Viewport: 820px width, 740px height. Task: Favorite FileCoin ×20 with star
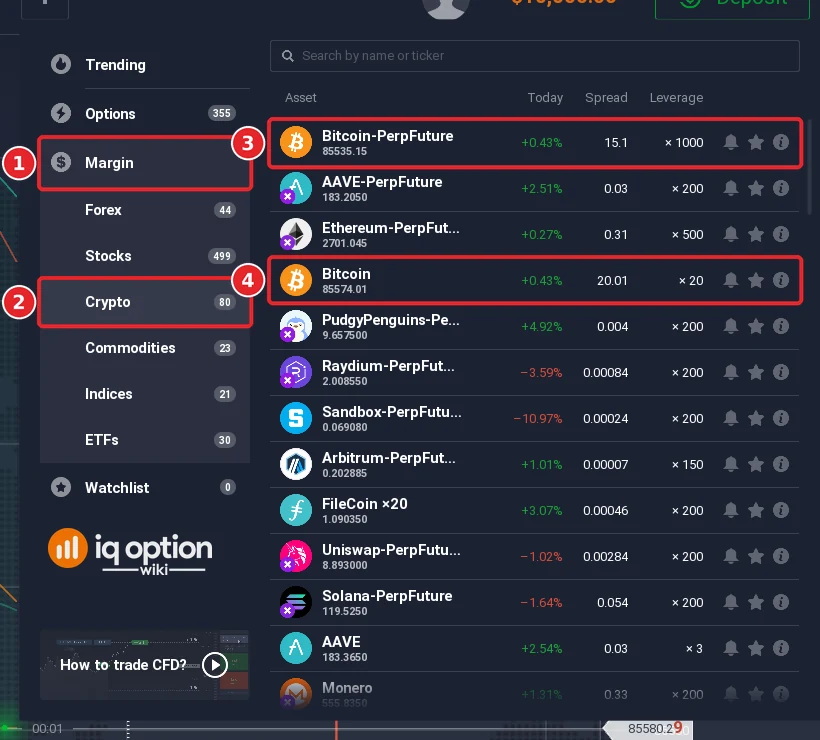(x=756, y=510)
